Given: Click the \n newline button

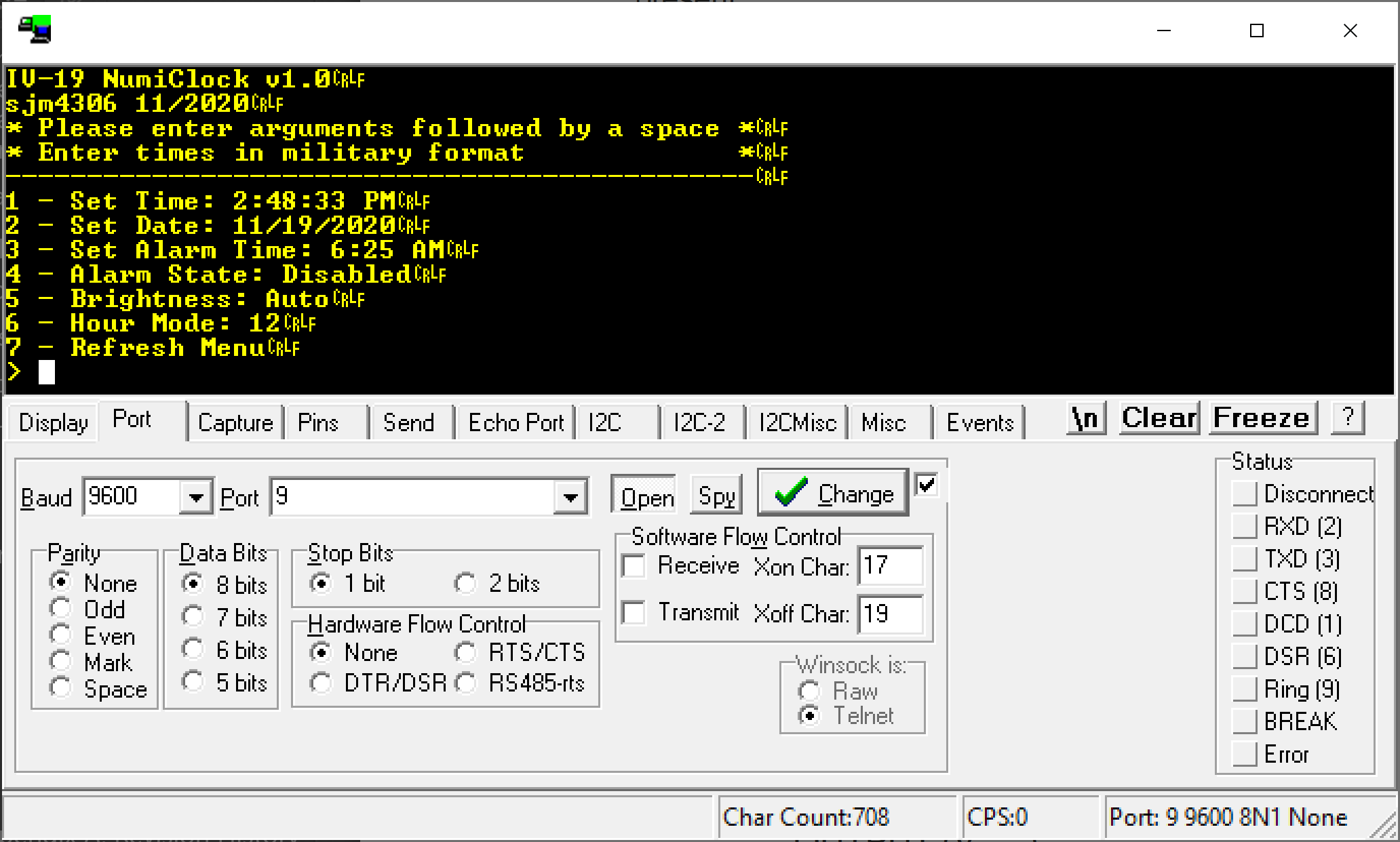Looking at the screenshot, I should point(1086,418).
